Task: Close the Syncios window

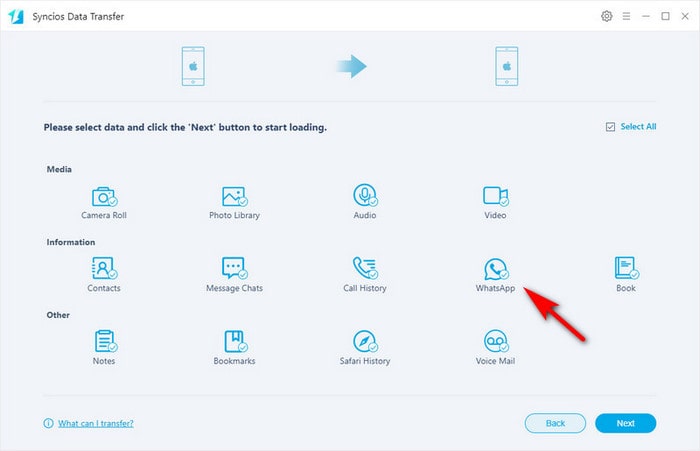Action: pyautogui.click(x=685, y=16)
